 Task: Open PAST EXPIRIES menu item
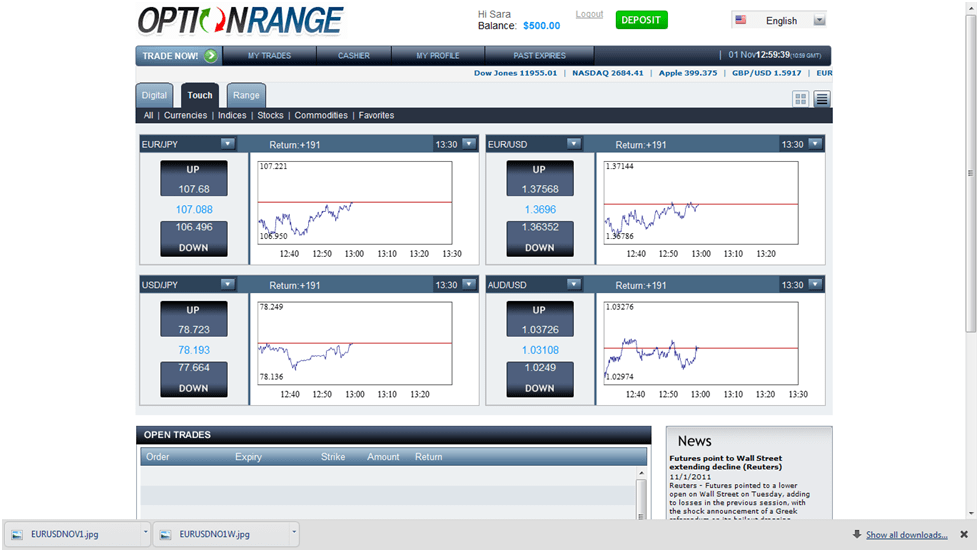pyautogui.click(x=539, y=56)
